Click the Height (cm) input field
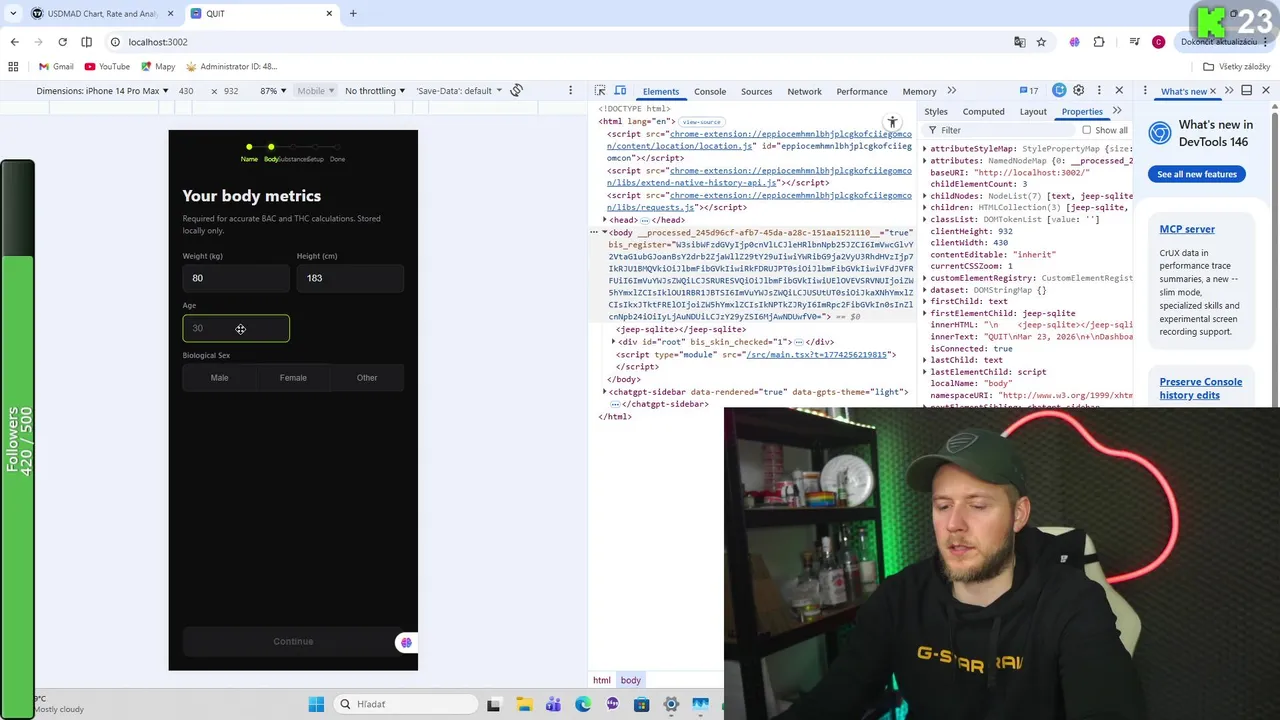This screenshot has width=1280, height=720. pos(350,278)
